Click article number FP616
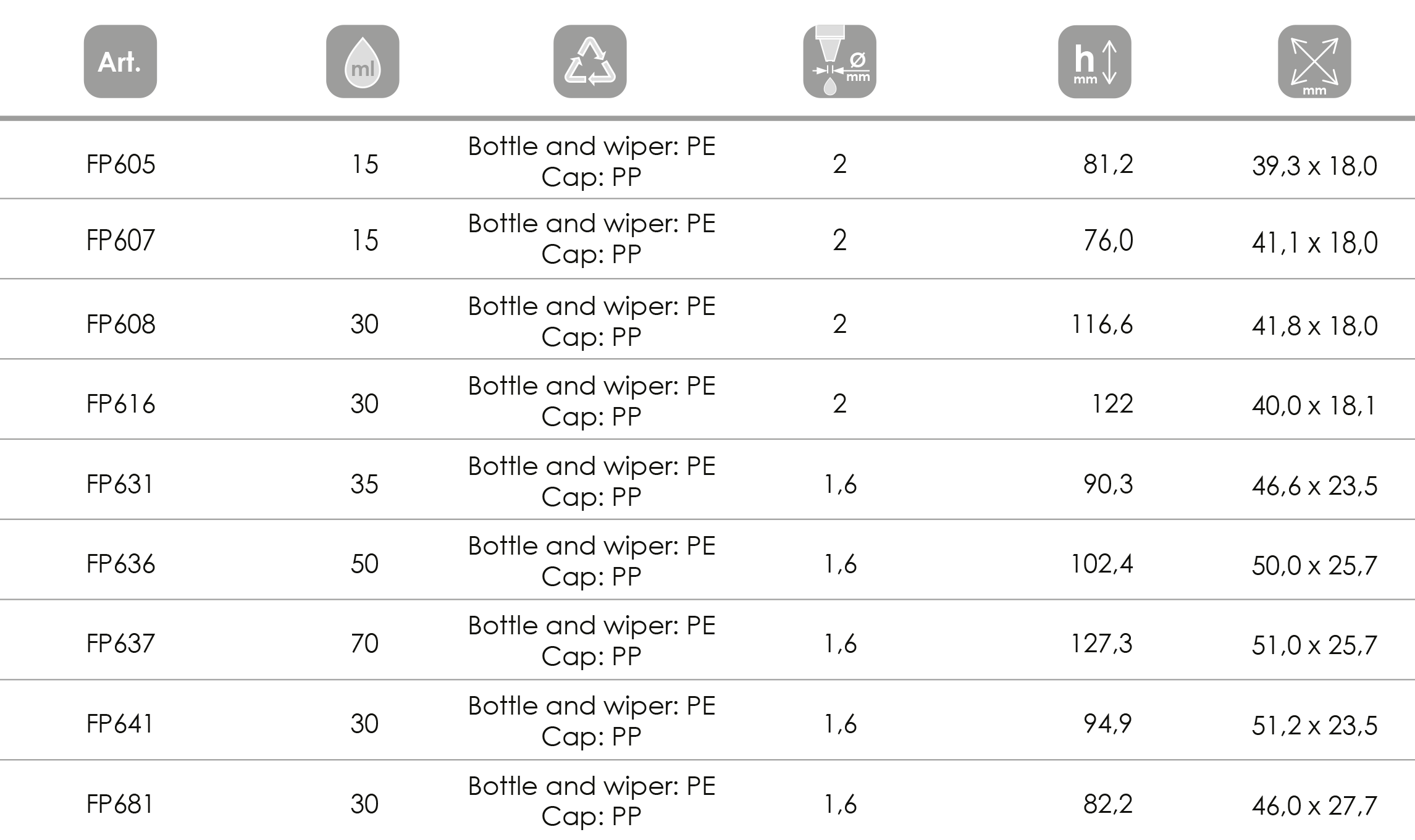This screenshot has width=1415, height=840. pyautogui.click(x=121, y=404)
